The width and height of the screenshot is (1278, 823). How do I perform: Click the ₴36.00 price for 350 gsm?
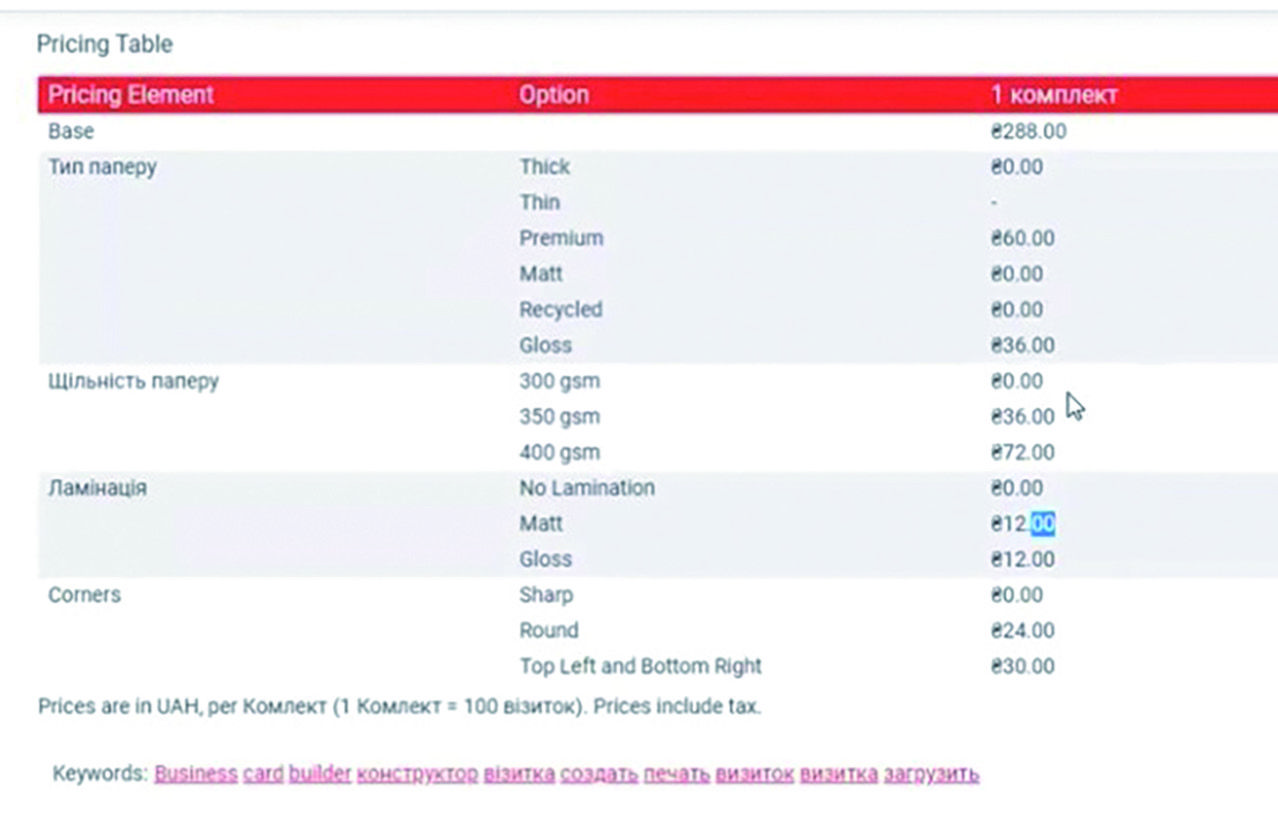(x=1022, y=416)
